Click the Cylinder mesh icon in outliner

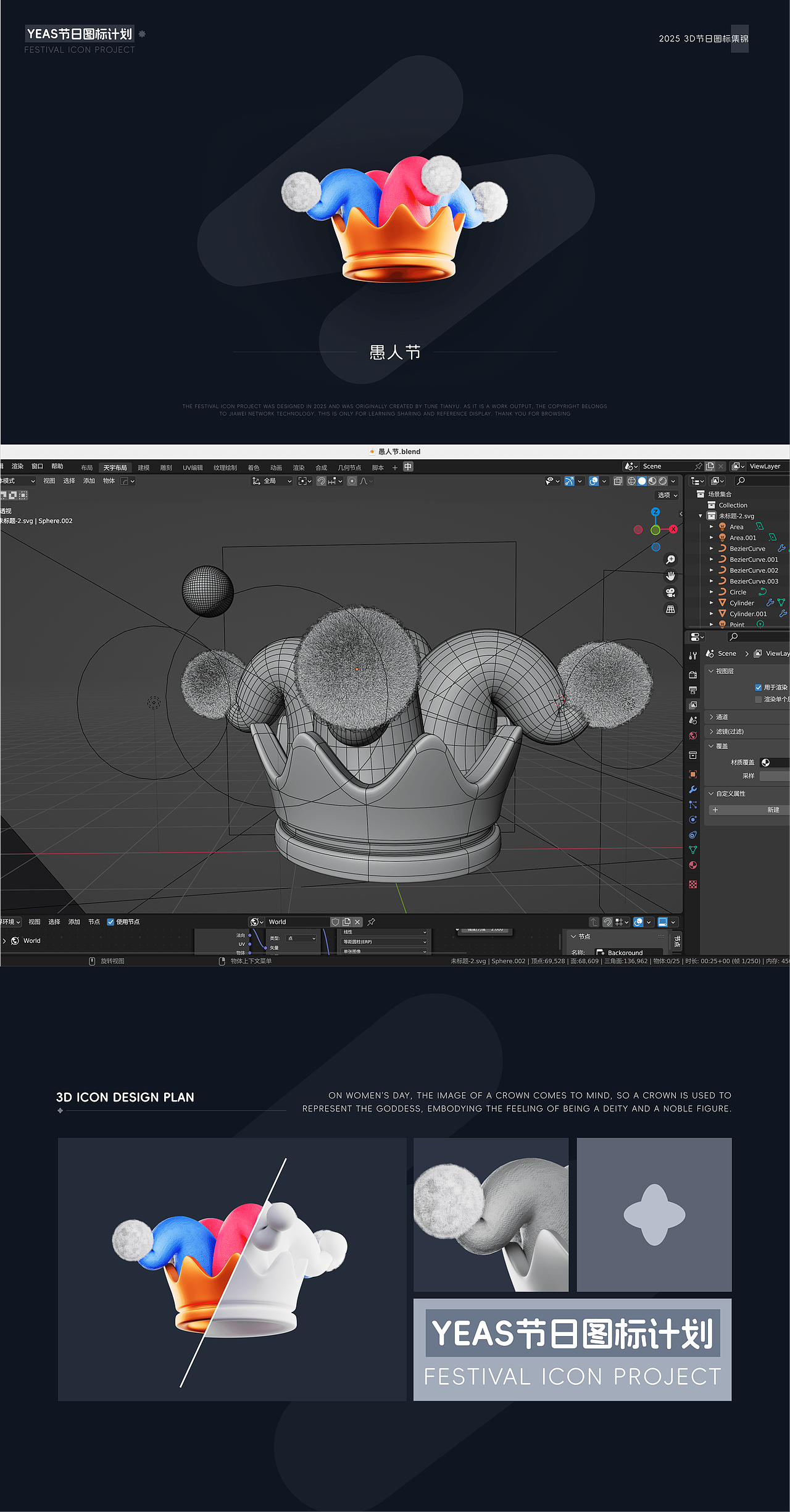coord(722,603)
